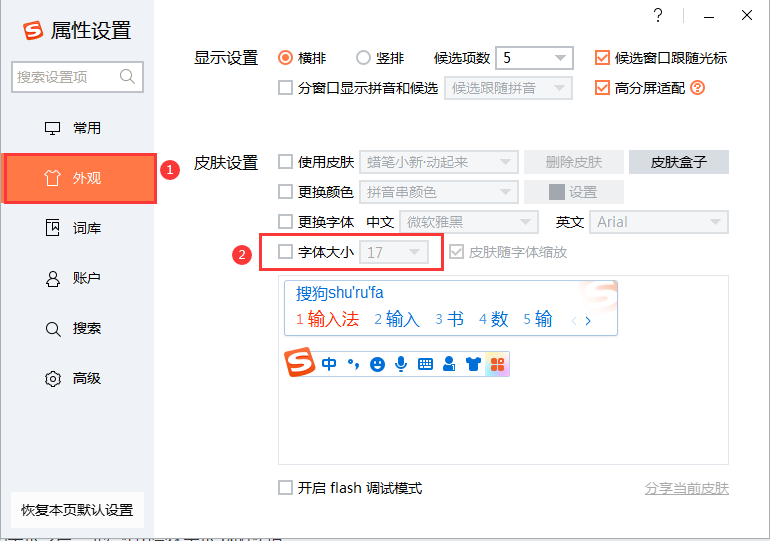Click the 删除皮肤 button
The width and height of the screenshot is (770, 541).
(x=574, y=162)
